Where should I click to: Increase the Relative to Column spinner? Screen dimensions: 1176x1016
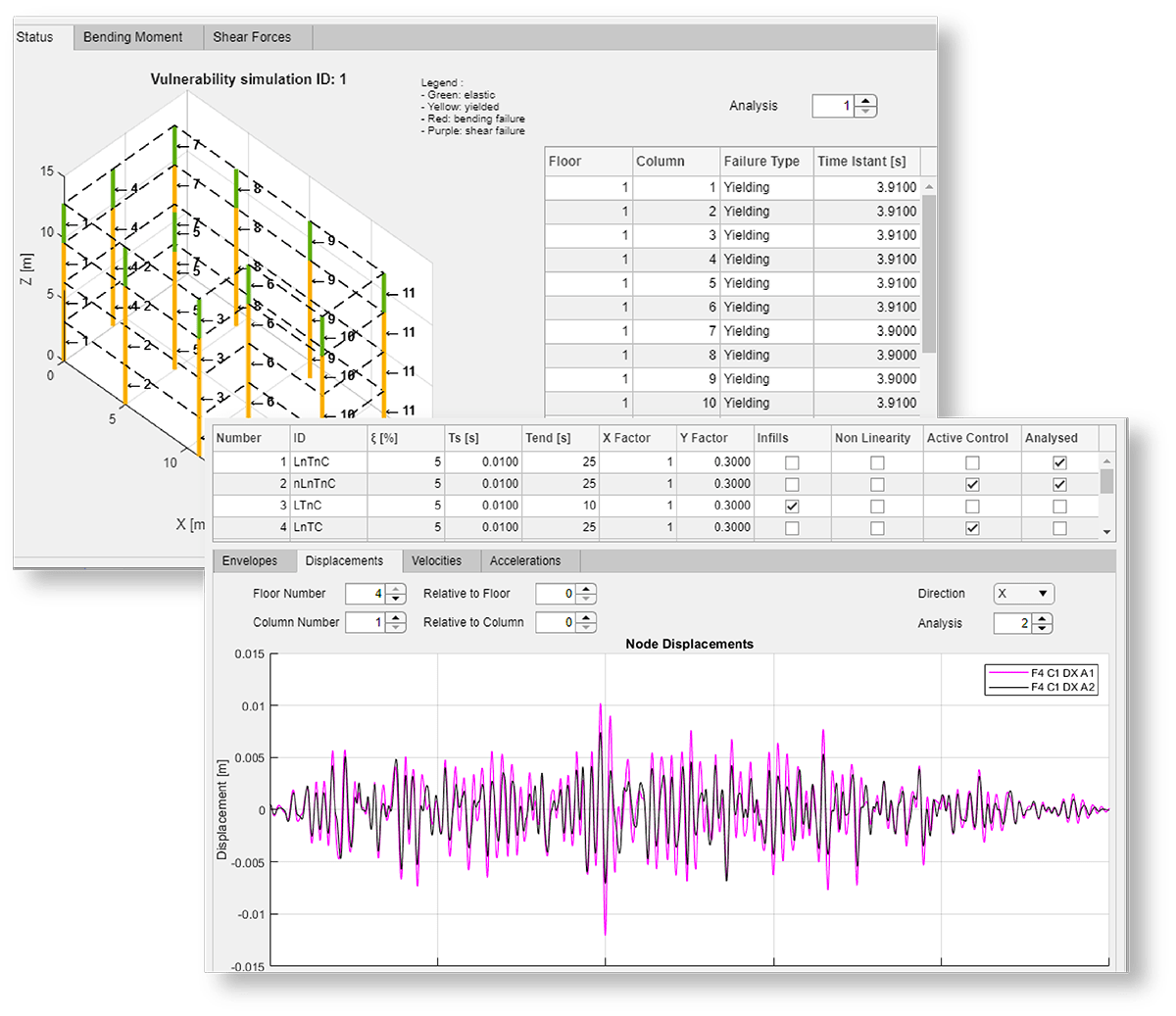click(586, 617)
